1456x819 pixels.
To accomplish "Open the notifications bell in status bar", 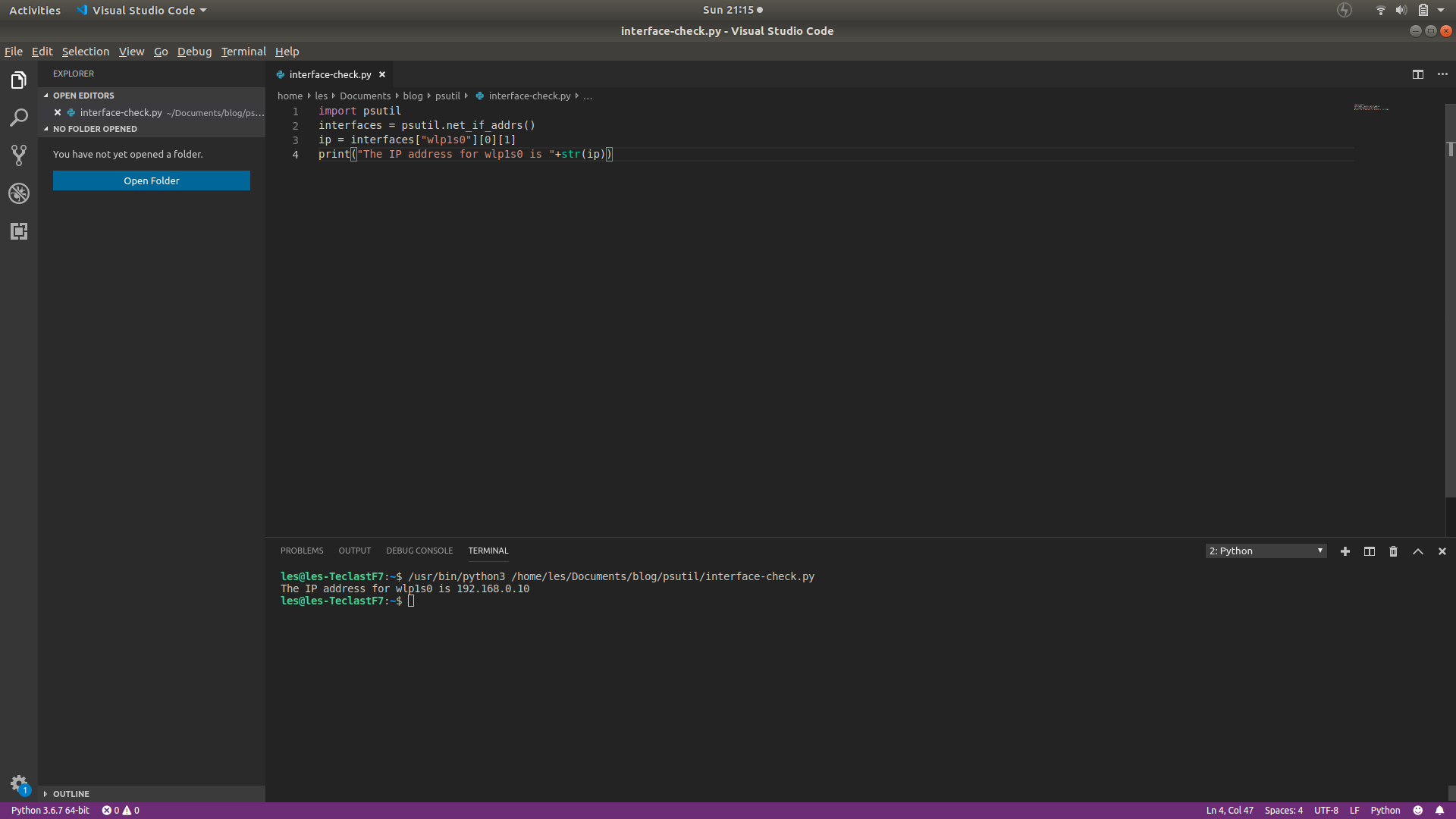I will (1439, 810).
